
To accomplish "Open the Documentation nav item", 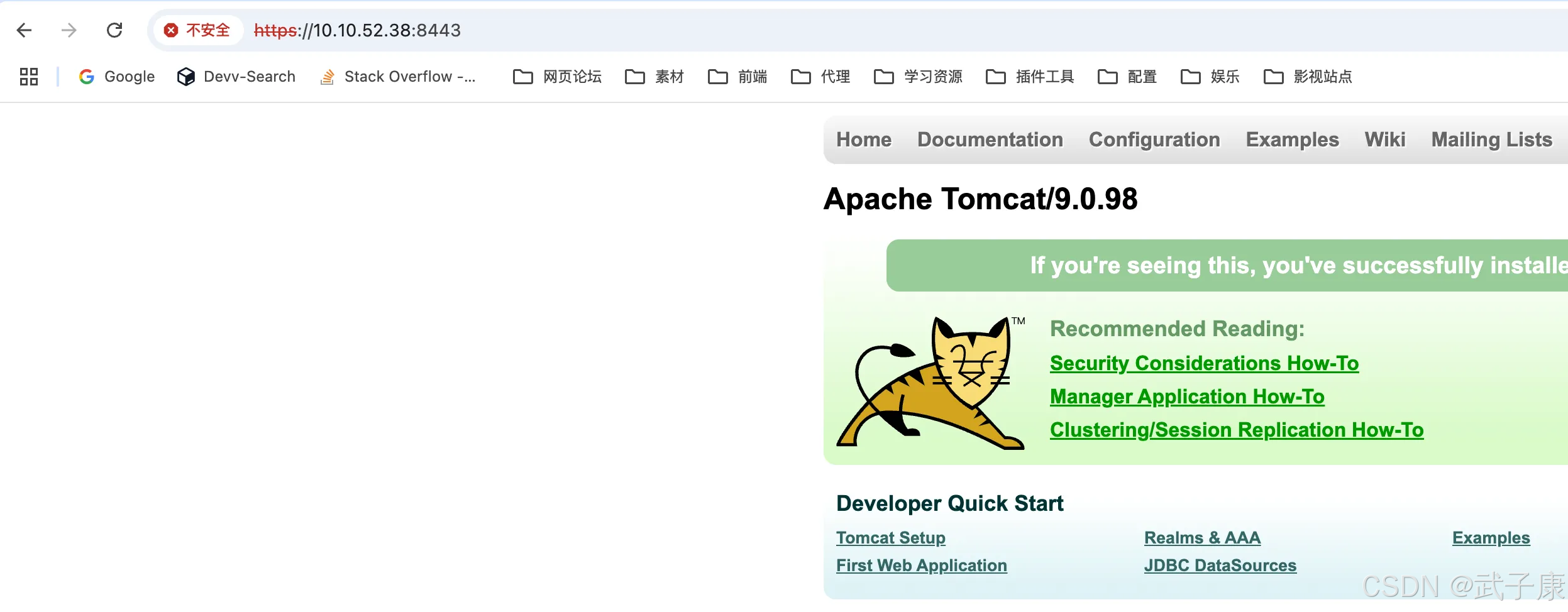I will [x=990, y=139].
